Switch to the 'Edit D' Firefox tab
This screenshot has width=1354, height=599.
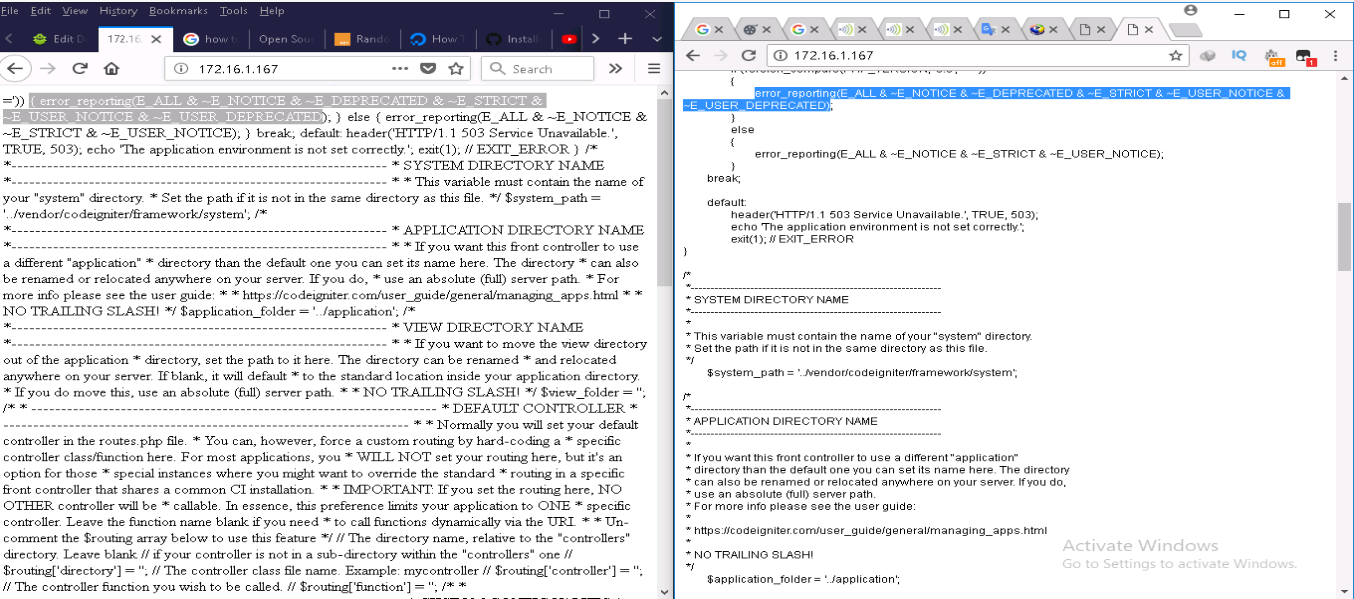click(x=59, y=39)
